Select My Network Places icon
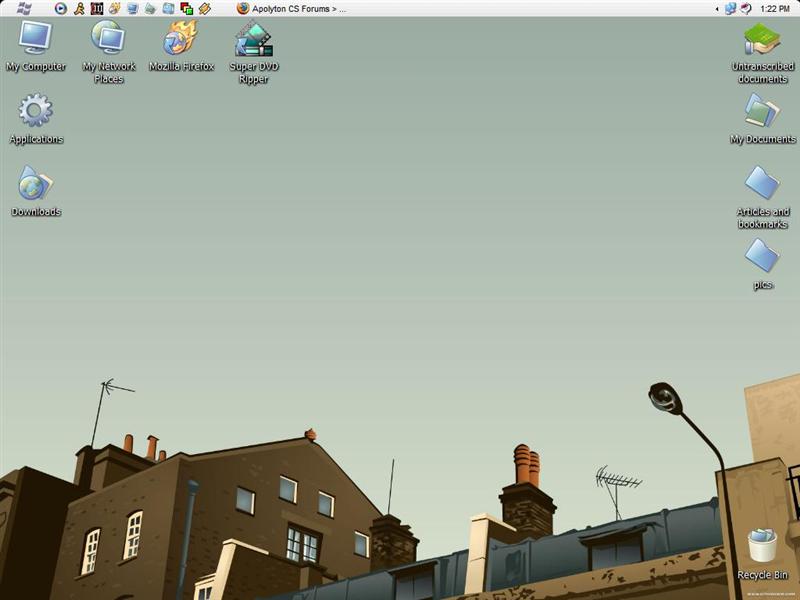800x600 pixels. pyautogui.click(x=109, y=40)
